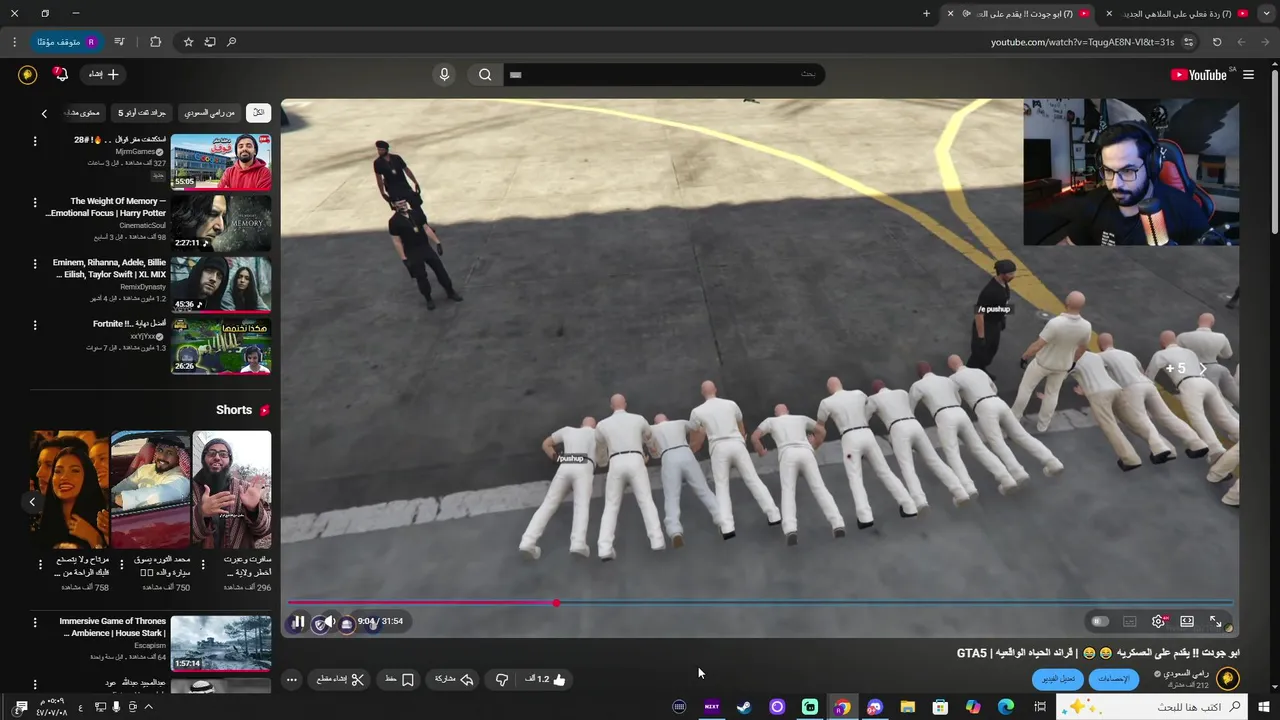Screen dimensions: 1280x720
Task: Open the create (إنشاء) button
Action: click(103, 75)
